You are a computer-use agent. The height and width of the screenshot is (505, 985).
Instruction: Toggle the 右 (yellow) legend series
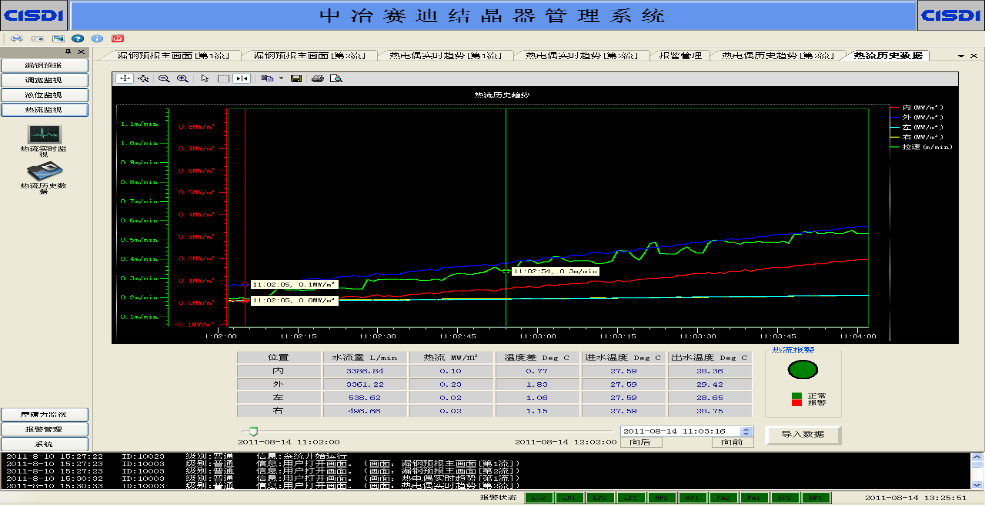pos(917,137)
